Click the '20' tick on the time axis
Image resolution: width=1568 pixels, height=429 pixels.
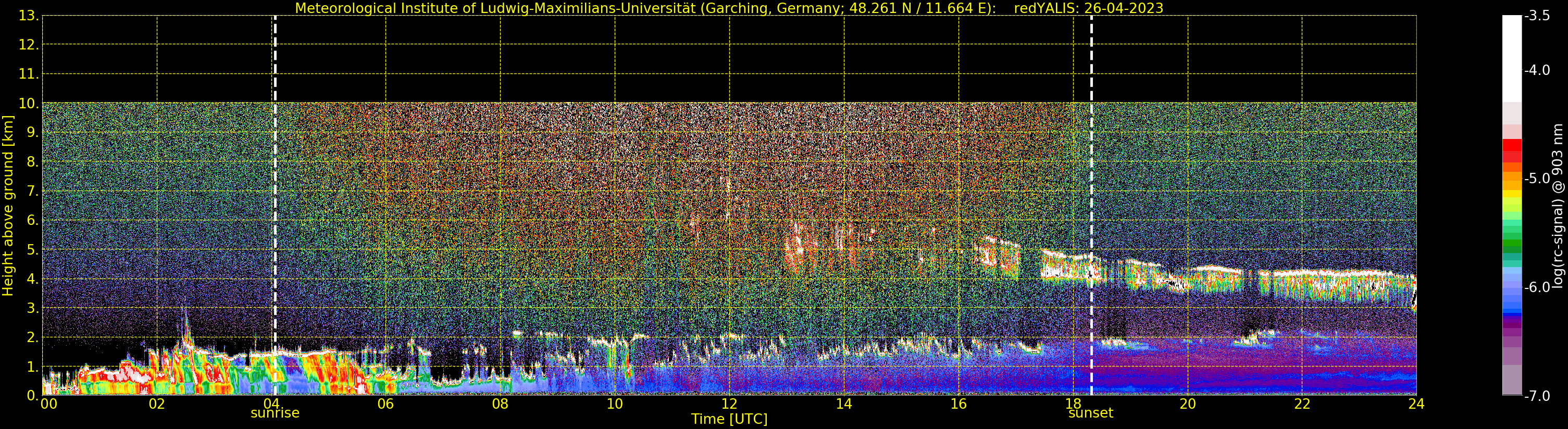(1188, 403)
